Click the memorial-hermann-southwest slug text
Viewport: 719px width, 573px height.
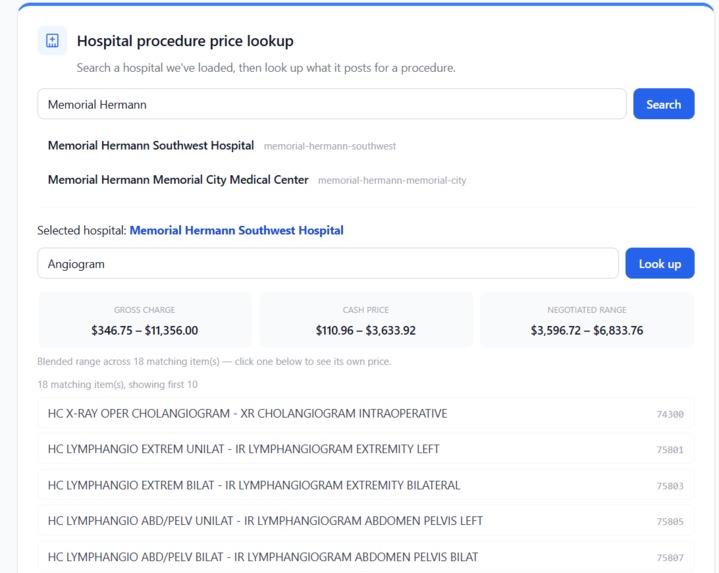pos(330,146)
